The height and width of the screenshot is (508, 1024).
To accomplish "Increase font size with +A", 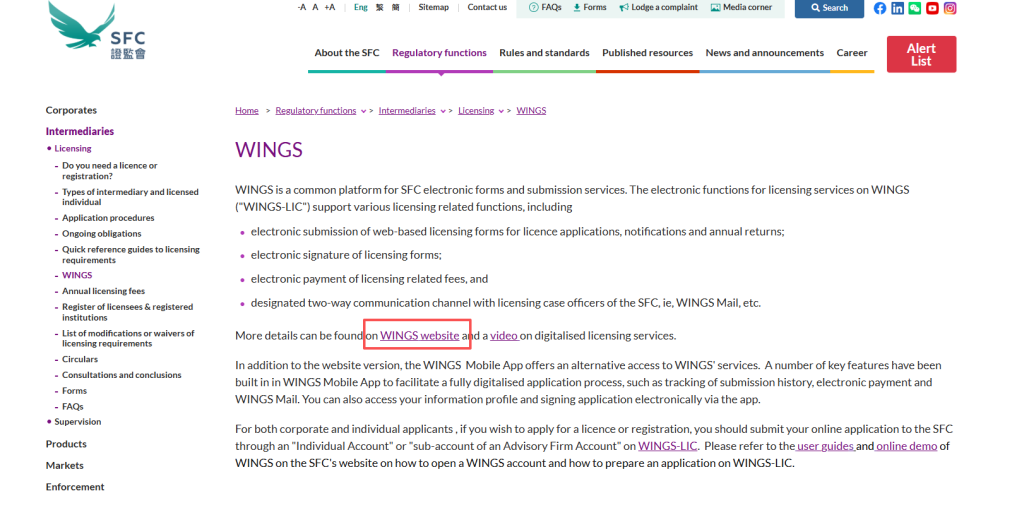I will (x=329, y=7).
